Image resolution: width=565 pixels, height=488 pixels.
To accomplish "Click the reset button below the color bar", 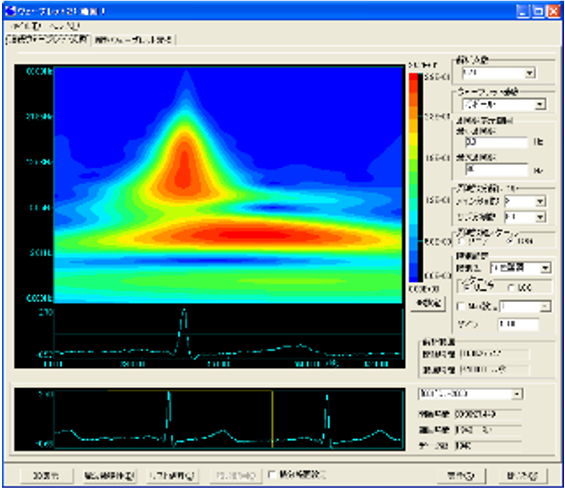I will [428, 303].
